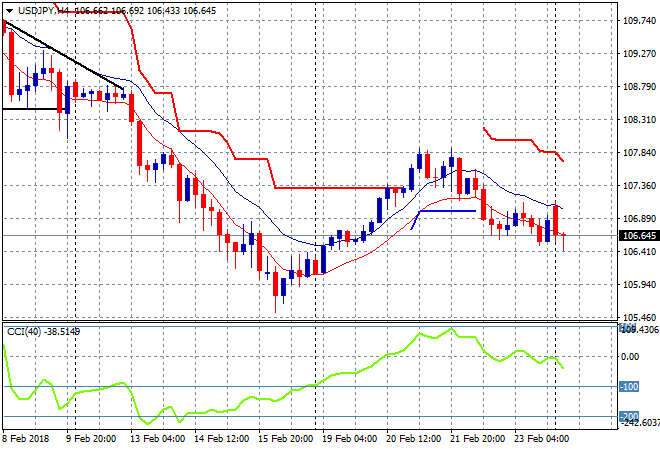Click the CCI(40) -38.5149 indicator label
Image resolution: width=660 pixels, height=450 pixels.
click(x=43, y=332)
